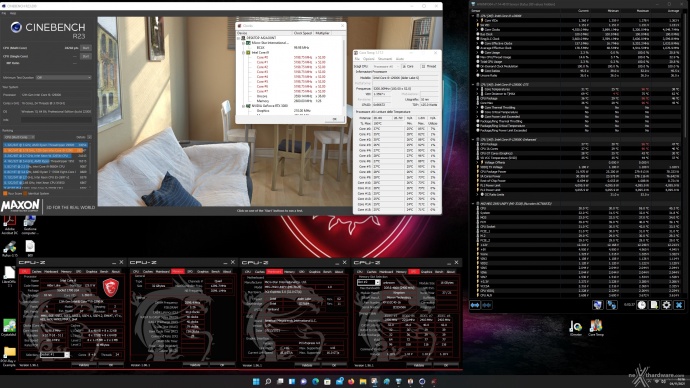This screenshot has height=388, width=690.
Task: Expand Core Usage row in HWiNFO
Action: 477,52
